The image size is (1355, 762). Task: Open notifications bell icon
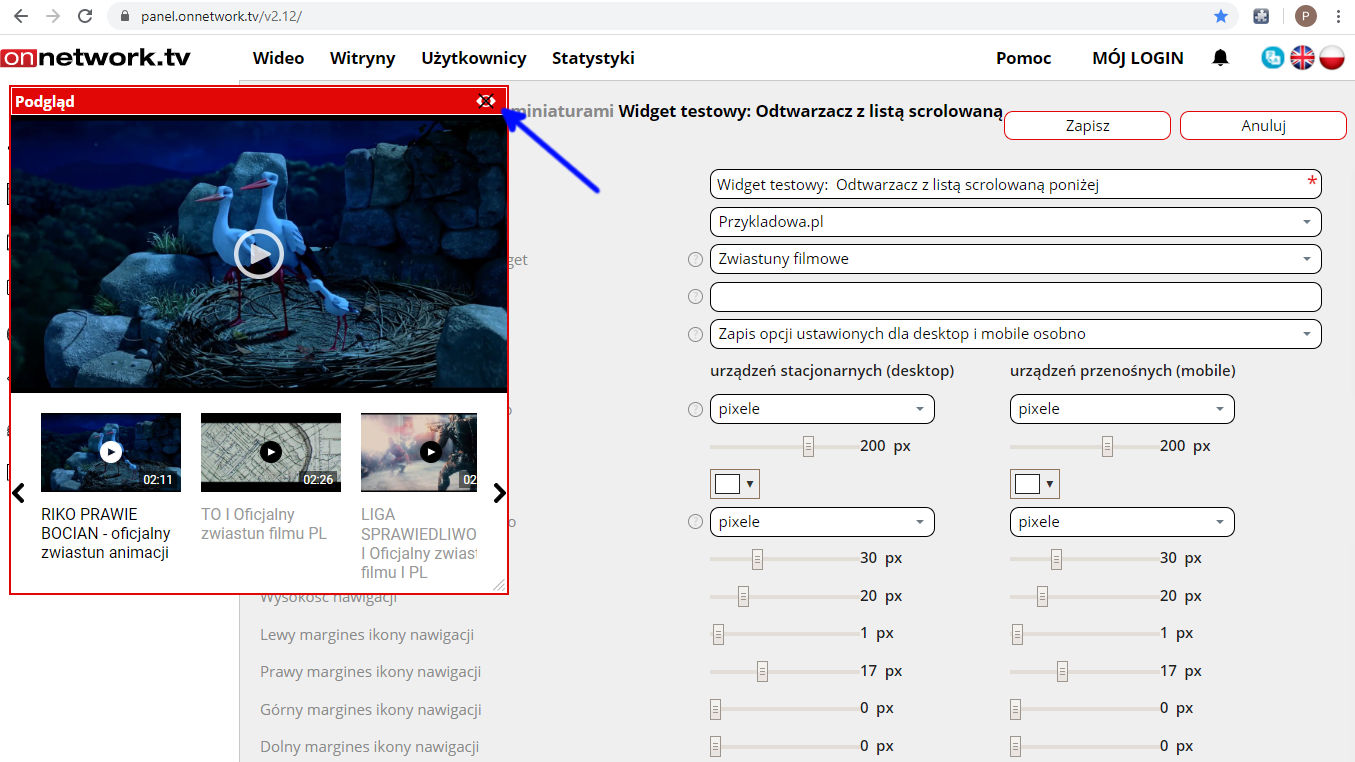point(1220,58)
